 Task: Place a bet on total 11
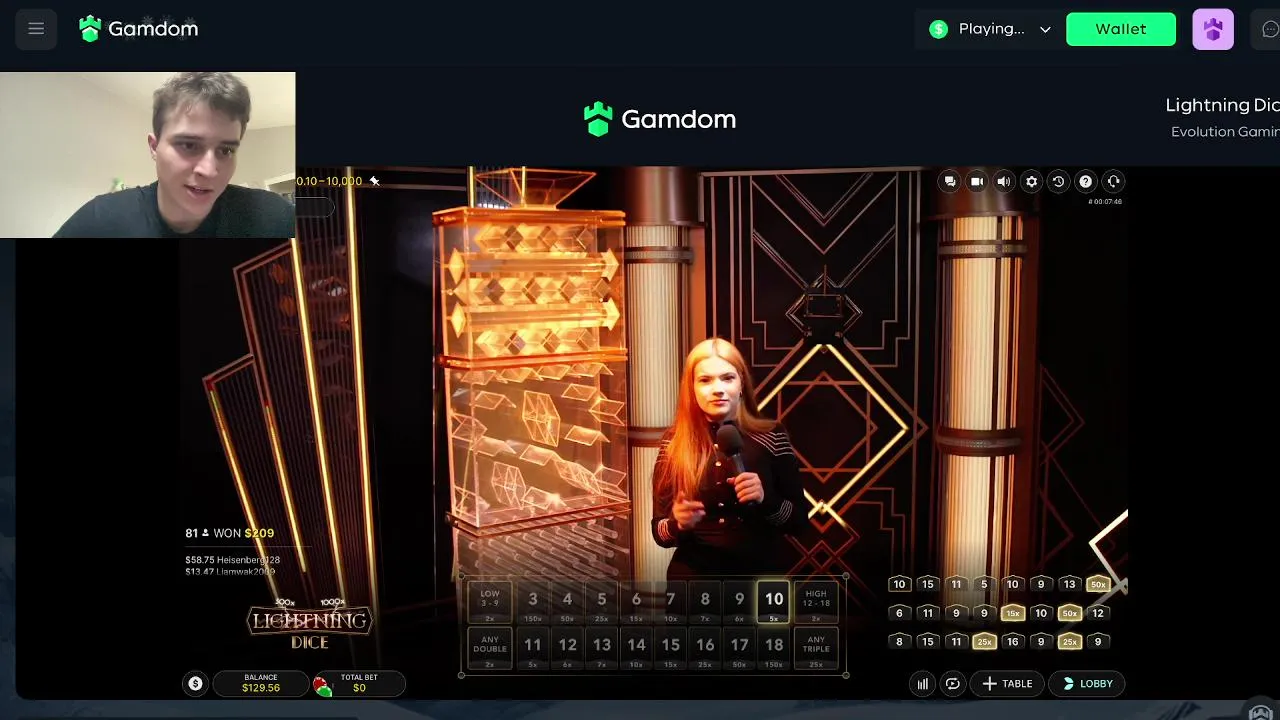tap(533, 647)
